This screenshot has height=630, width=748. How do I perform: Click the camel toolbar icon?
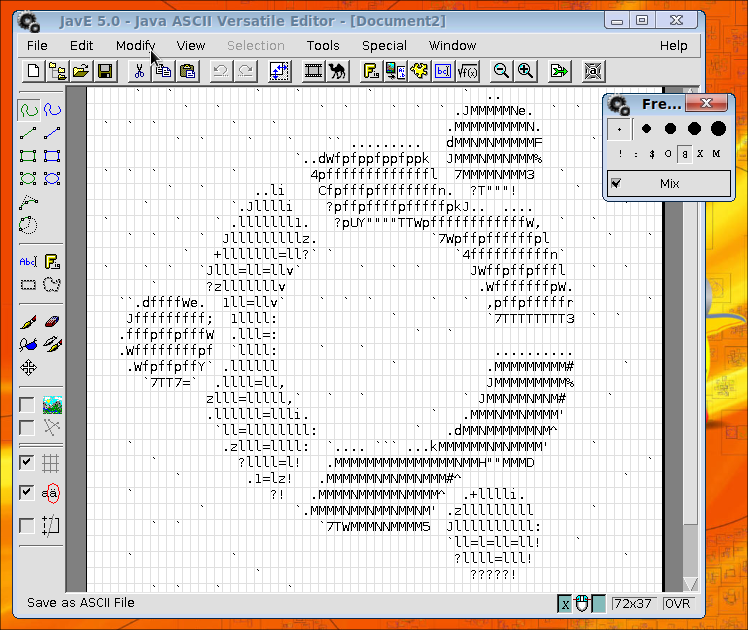coord(337,72)
